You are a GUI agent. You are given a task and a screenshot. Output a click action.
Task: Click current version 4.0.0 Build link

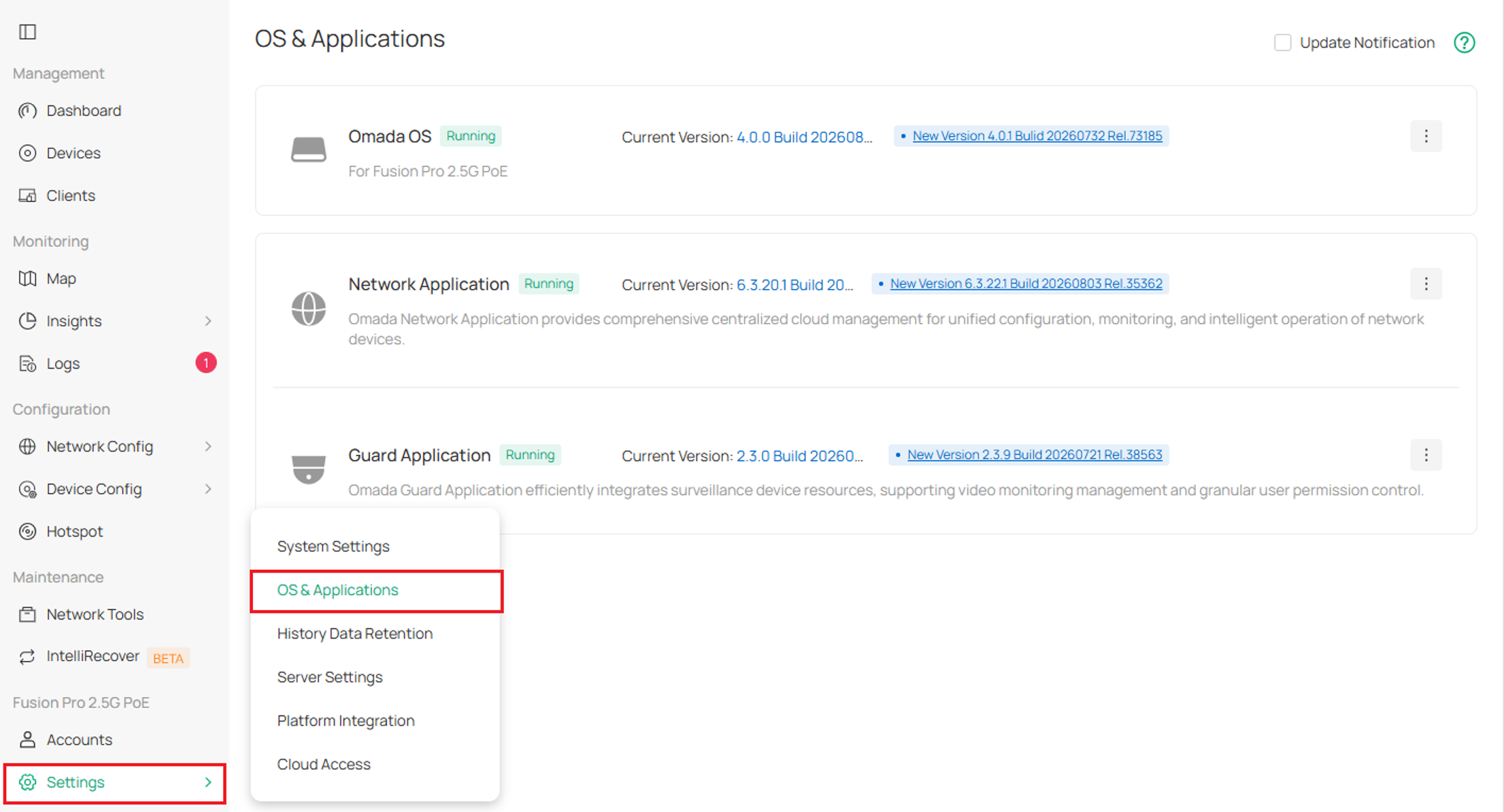[804, 137]
